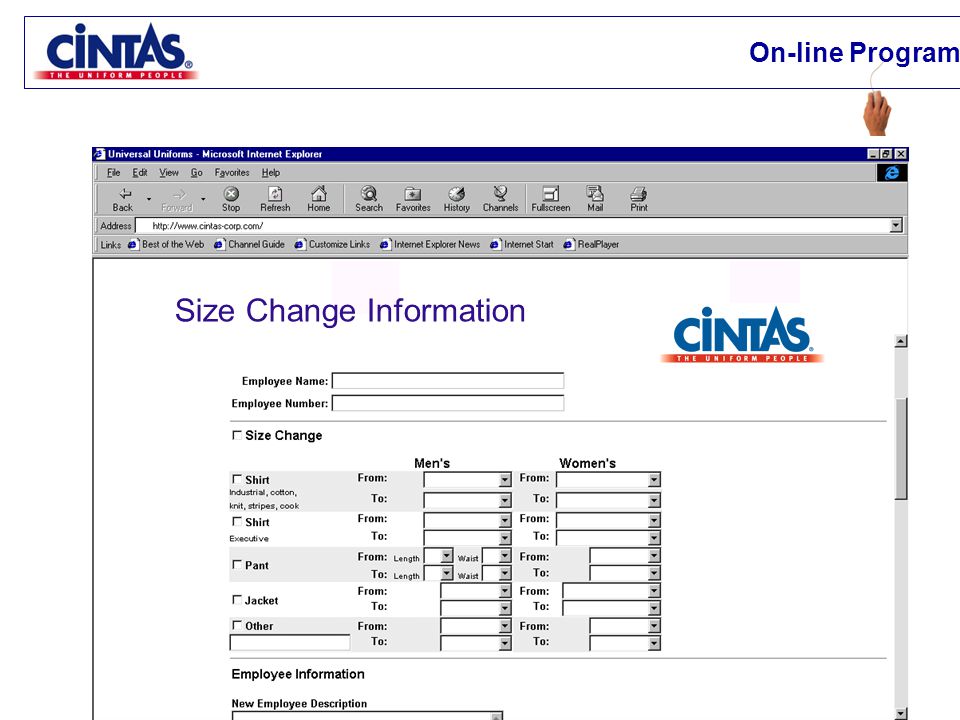960x720 pixels.
Task: Tick the Size Change checkbox
Action: coord(237,435)
